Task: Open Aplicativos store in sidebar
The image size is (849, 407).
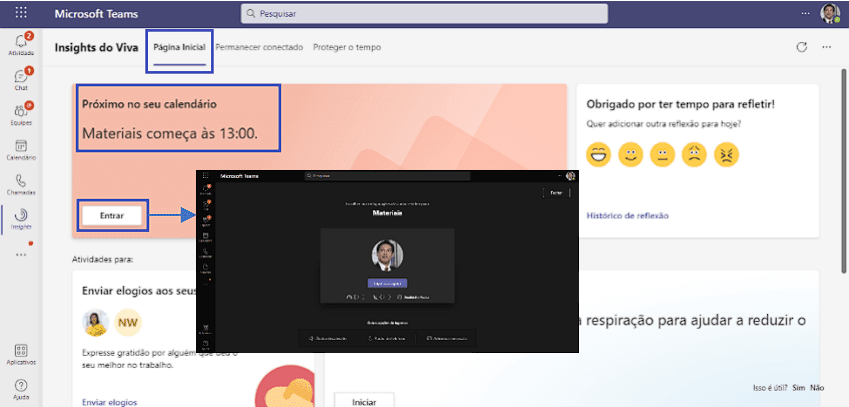Action: point(22,354)
